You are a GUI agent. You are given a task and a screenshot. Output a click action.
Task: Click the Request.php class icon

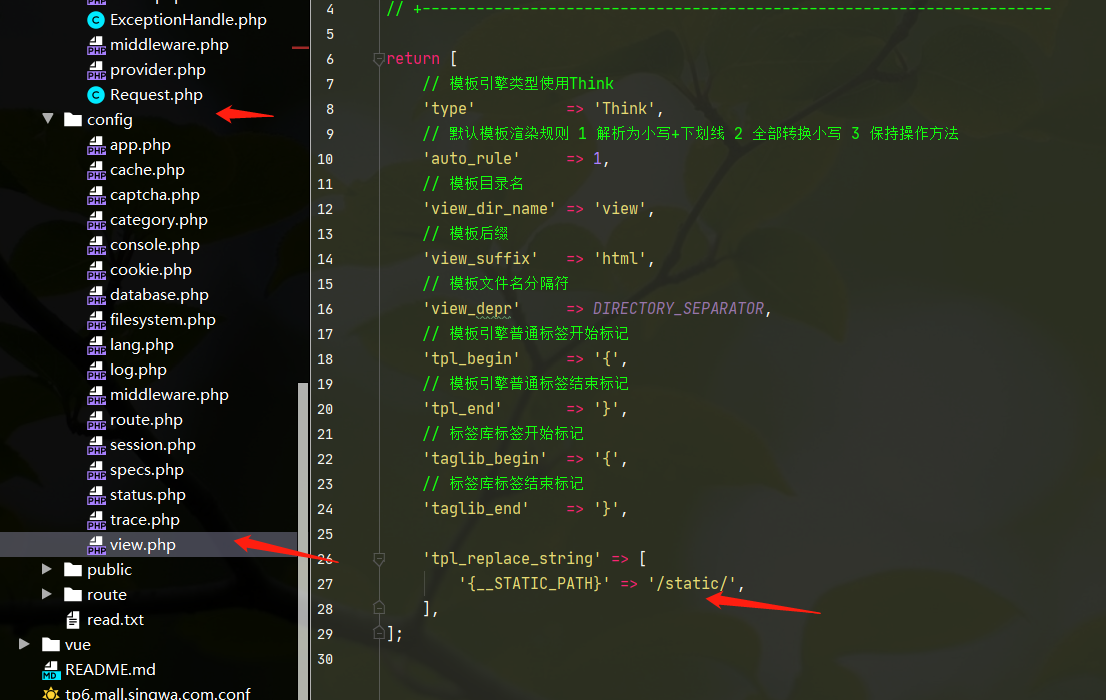point(96,95)
